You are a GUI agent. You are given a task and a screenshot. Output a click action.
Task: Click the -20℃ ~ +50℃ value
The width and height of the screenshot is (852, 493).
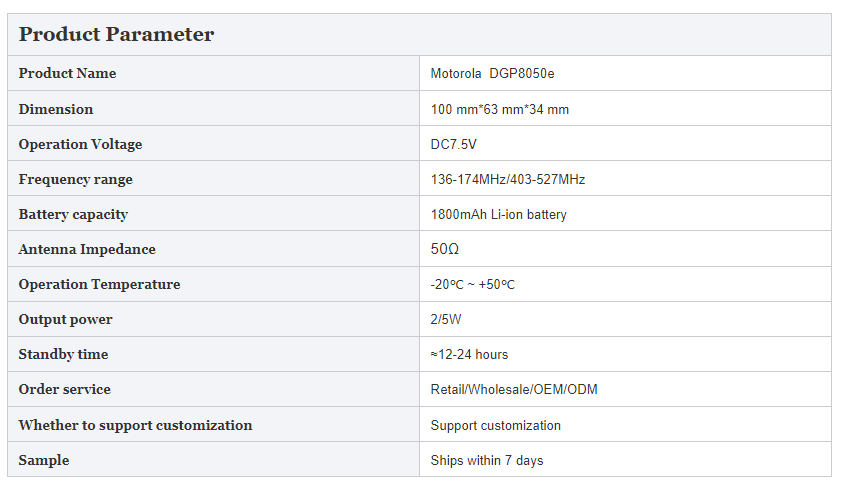click(x=472, y=284)
